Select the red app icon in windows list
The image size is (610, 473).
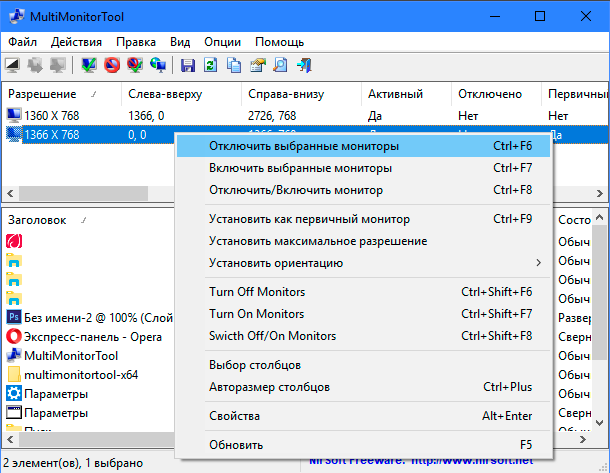coord(14,241)
